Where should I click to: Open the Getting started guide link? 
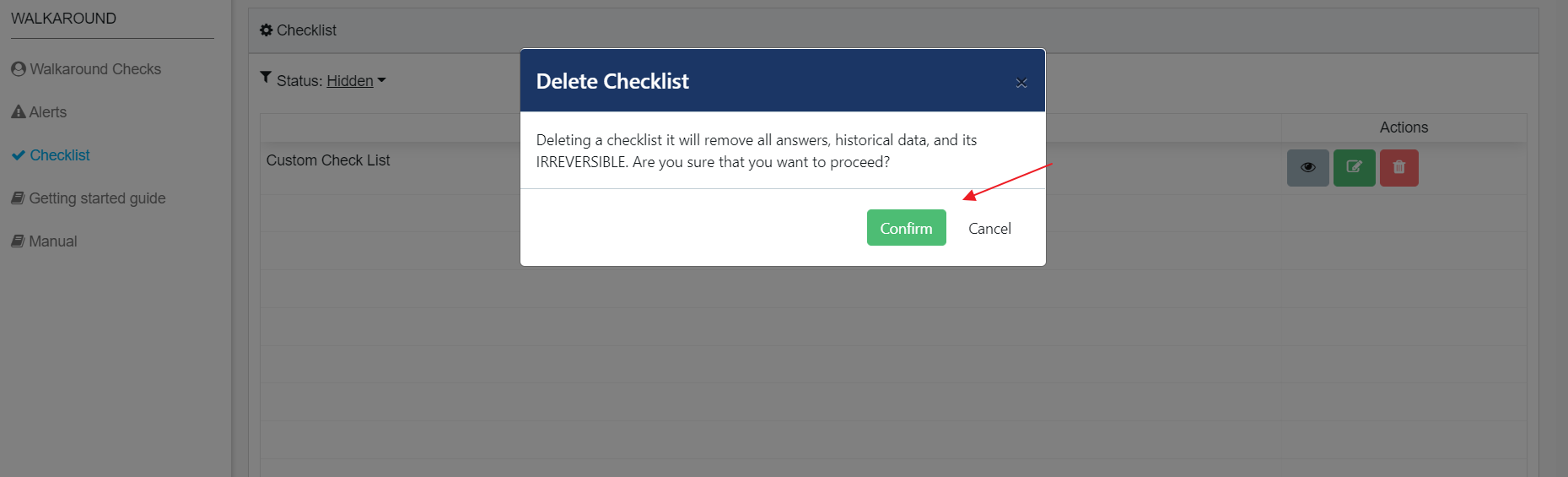[x=89, y=198]
